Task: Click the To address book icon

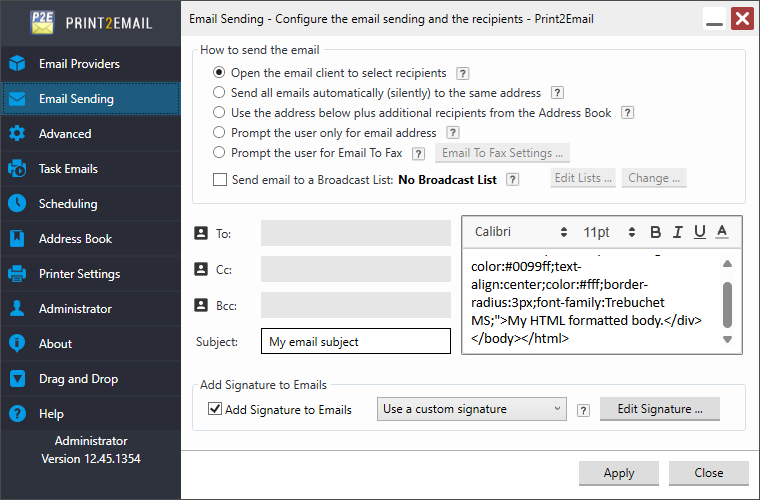Action: click(199, 234)
